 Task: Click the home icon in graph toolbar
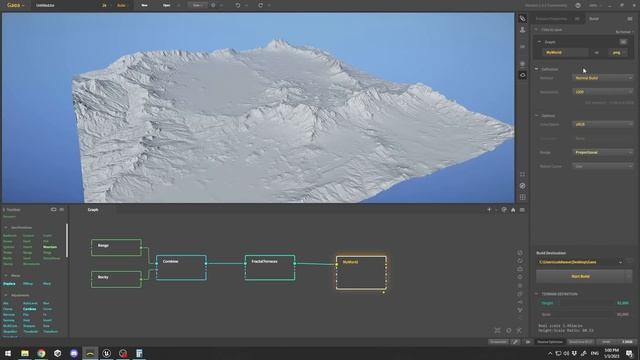(513, 210)
